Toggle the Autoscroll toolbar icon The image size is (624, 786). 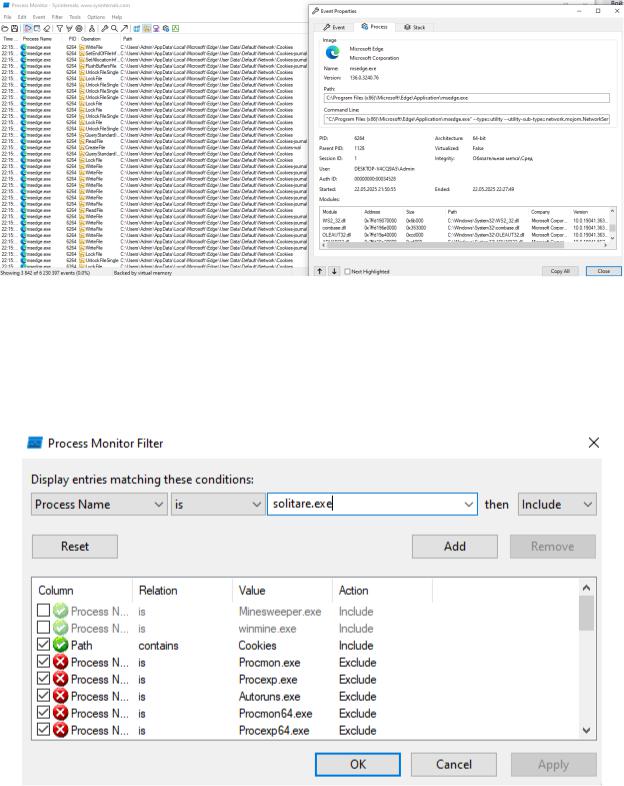point(37,29)
